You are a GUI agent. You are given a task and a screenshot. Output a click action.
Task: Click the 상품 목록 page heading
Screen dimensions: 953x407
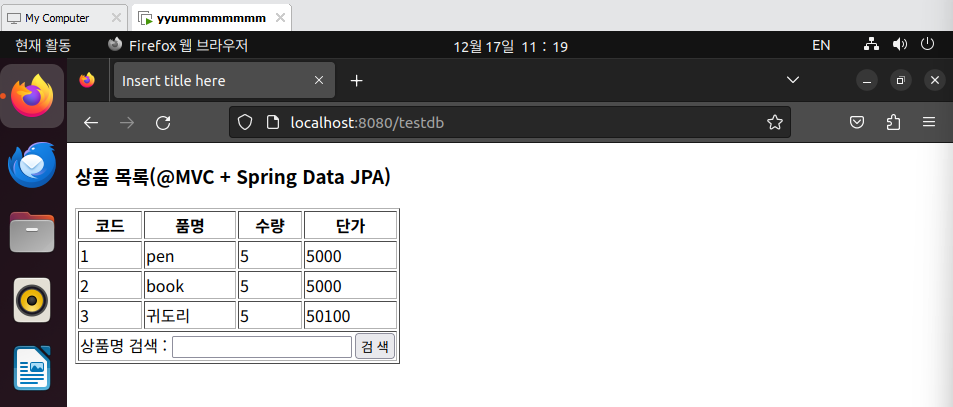point(233,177)
